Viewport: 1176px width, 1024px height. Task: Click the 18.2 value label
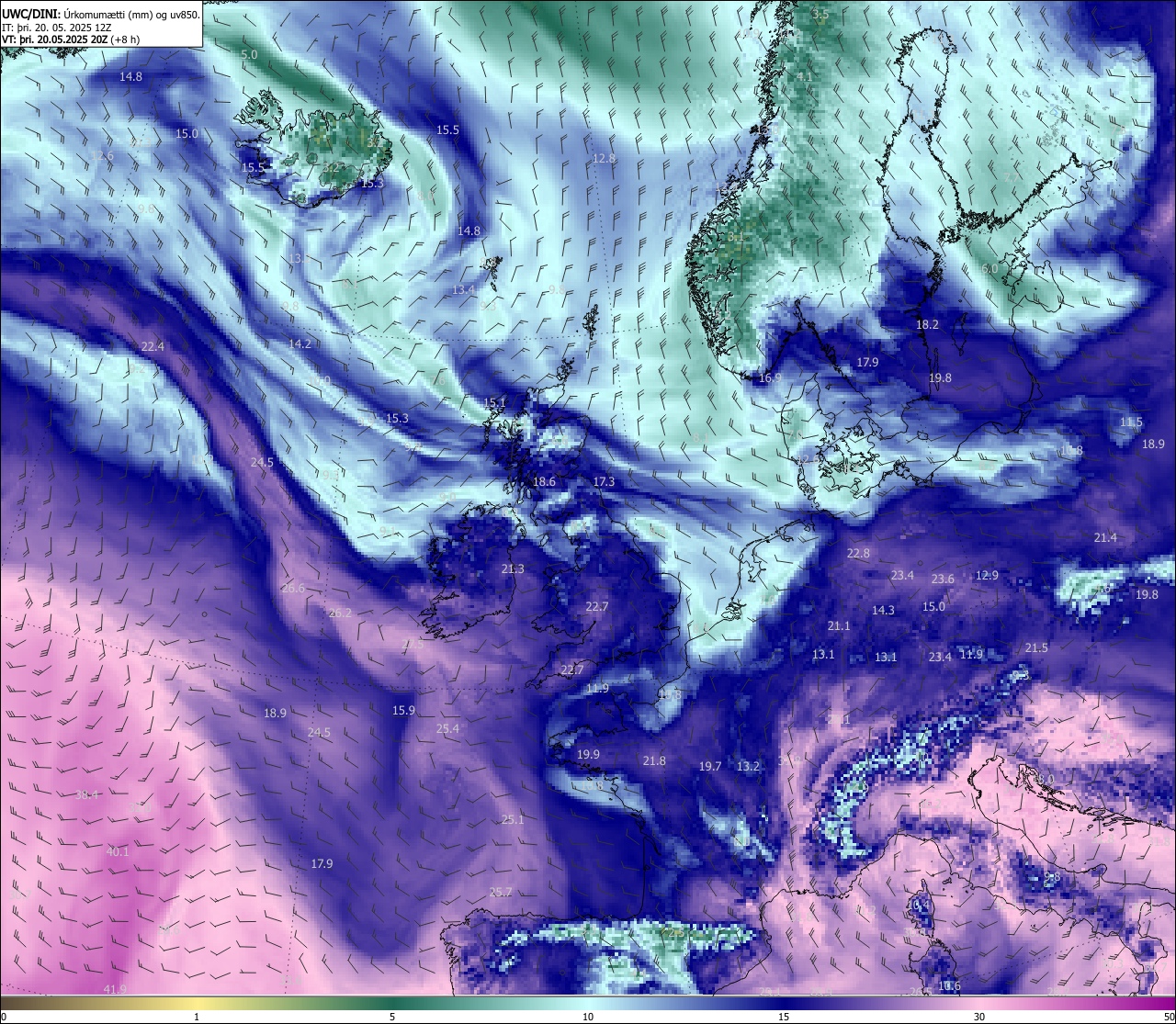point(927,324)
